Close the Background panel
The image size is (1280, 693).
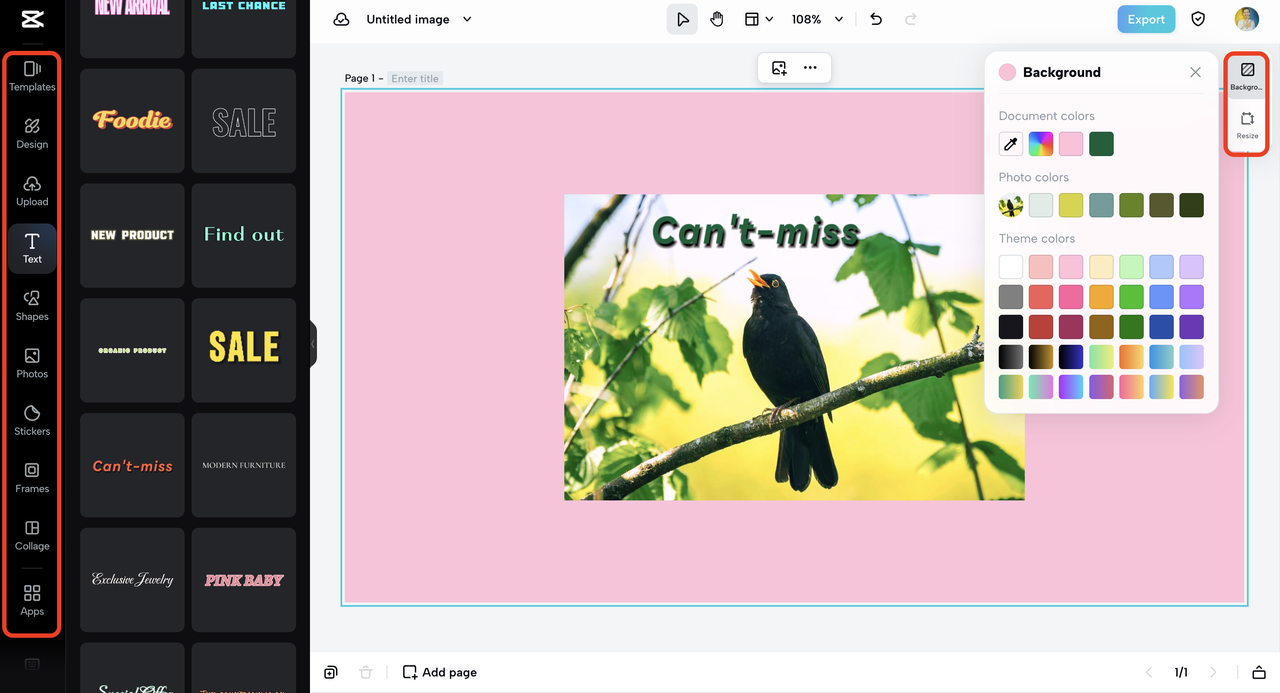click(1195, 72)
